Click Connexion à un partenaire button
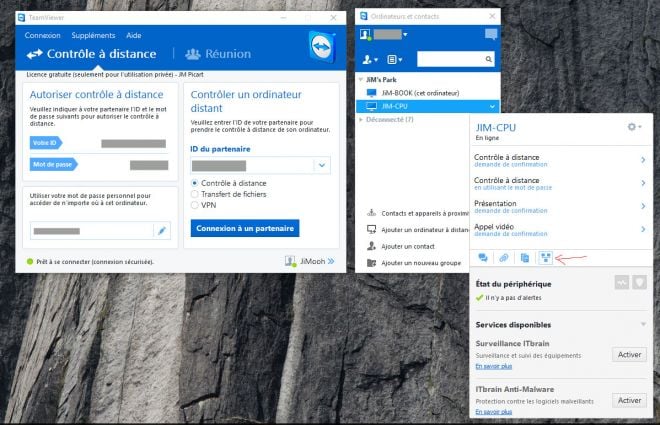The width and height of the screenshot is (660, 425). (x=245, y=228)
